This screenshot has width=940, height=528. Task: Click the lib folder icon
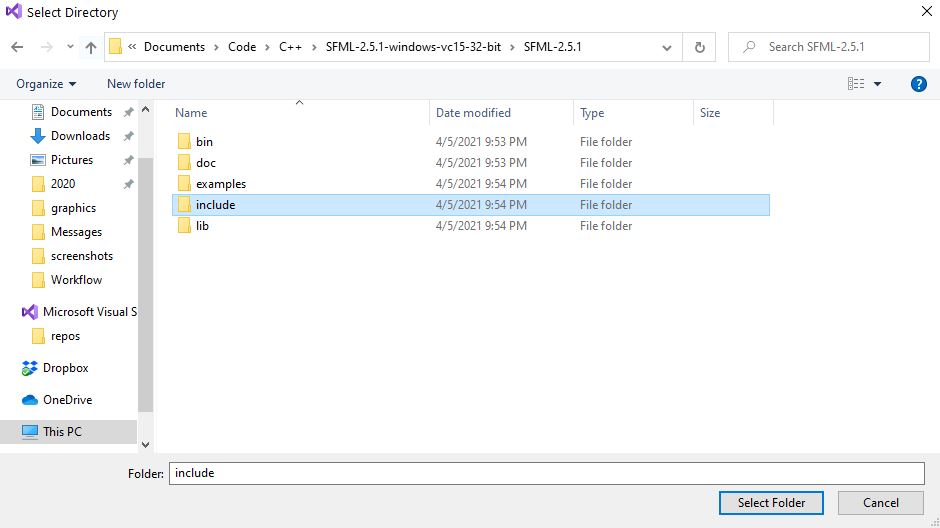tap(184, 225)
